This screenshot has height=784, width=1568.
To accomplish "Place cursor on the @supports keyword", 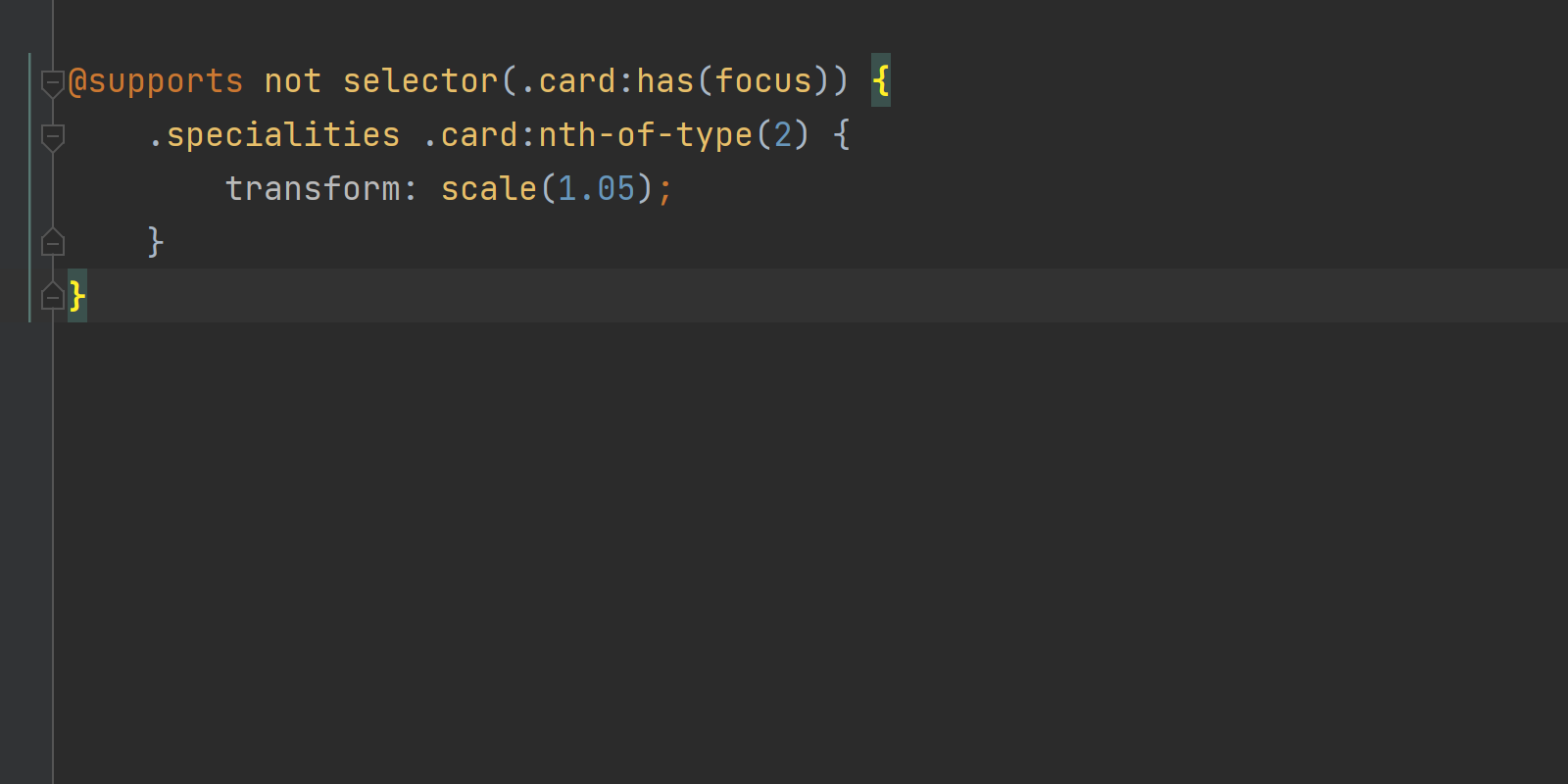I will click(156, 81).
